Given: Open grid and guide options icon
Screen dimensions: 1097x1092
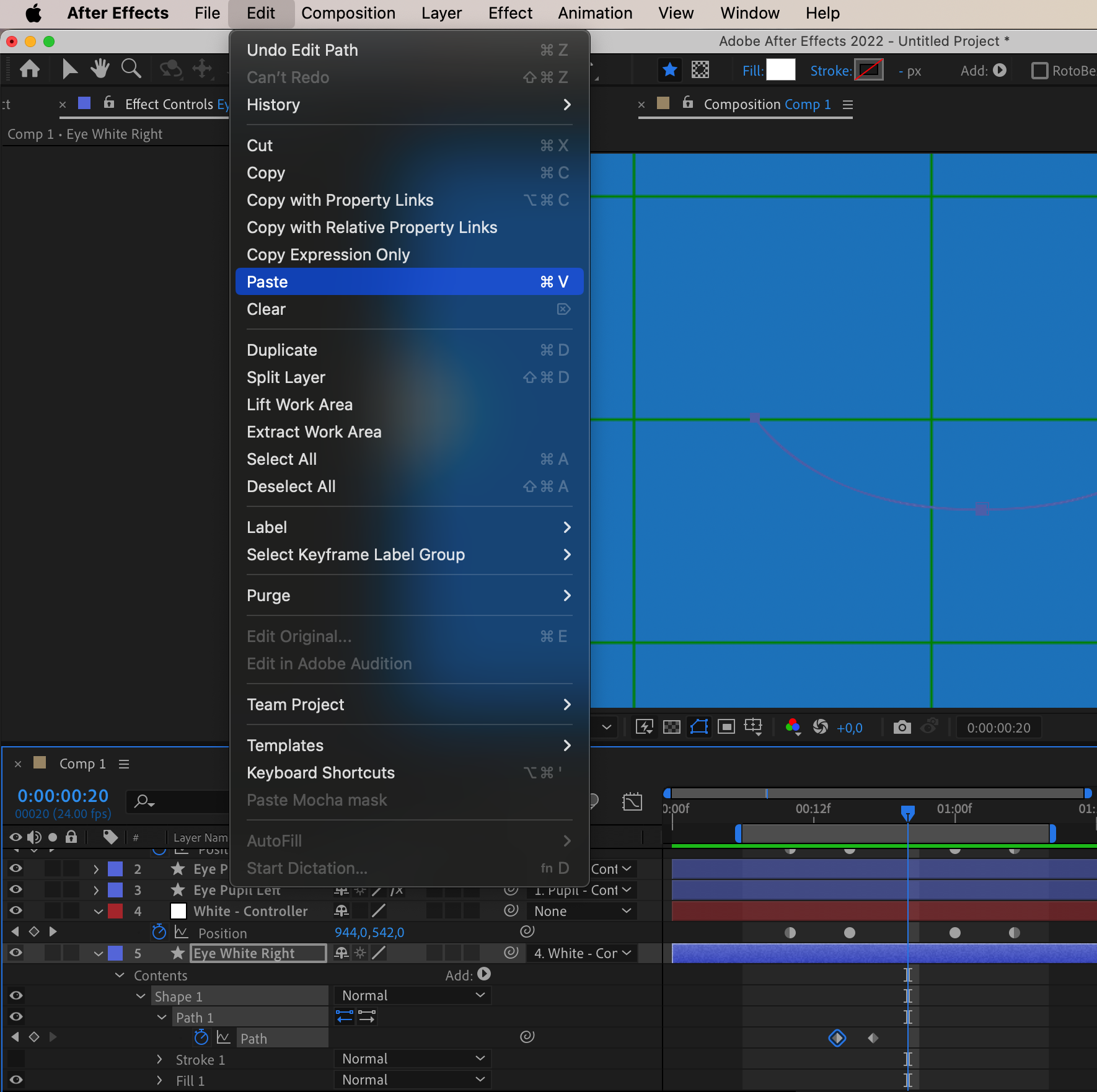Looking at the screenshot, I should [754, 726].
